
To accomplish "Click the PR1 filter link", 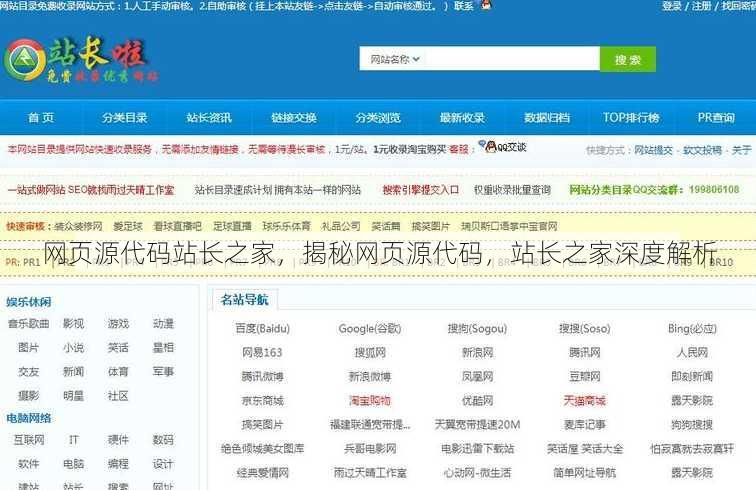I will click(x=31, y=262).
